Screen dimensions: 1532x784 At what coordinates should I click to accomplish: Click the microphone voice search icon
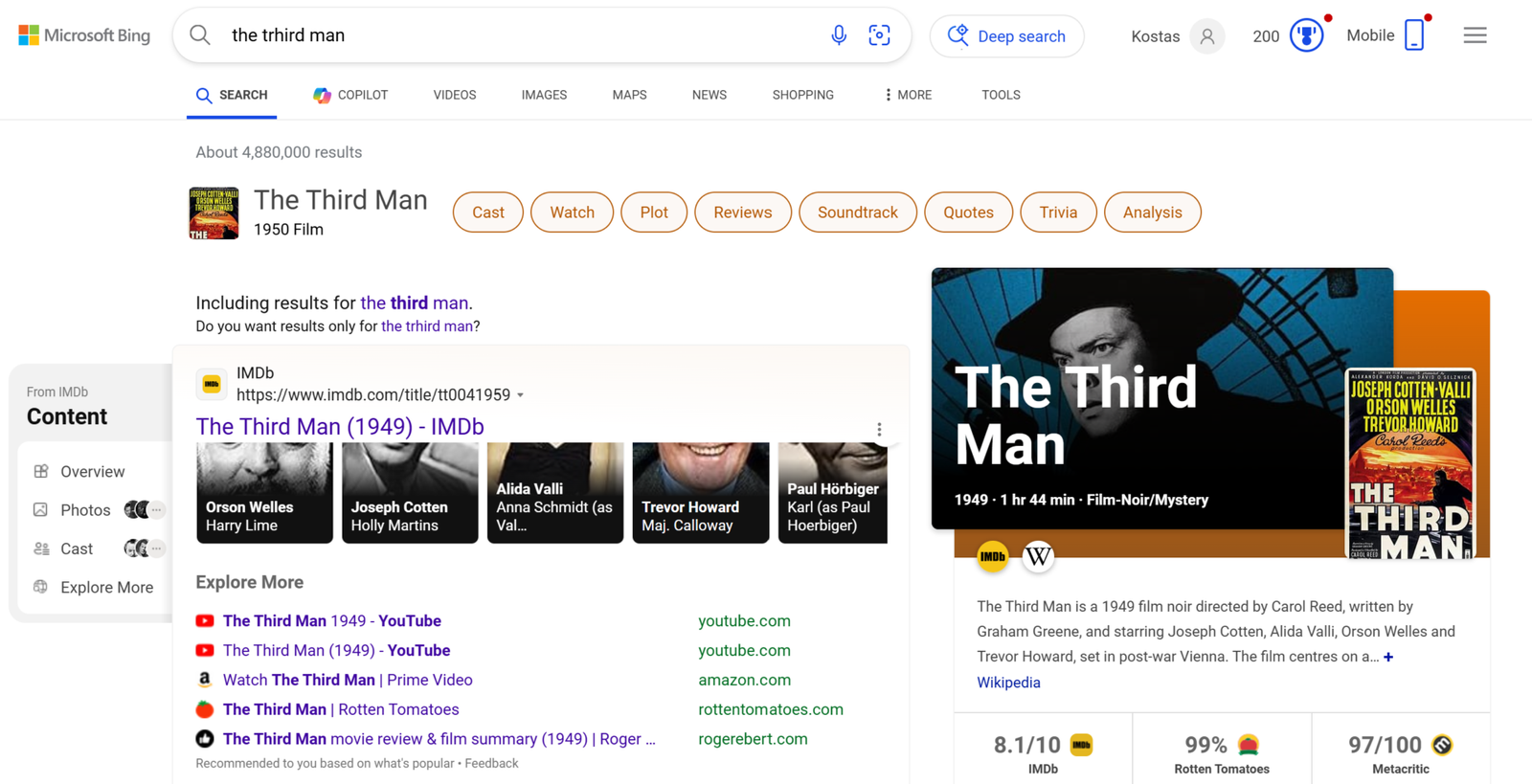tap(838, 35)
